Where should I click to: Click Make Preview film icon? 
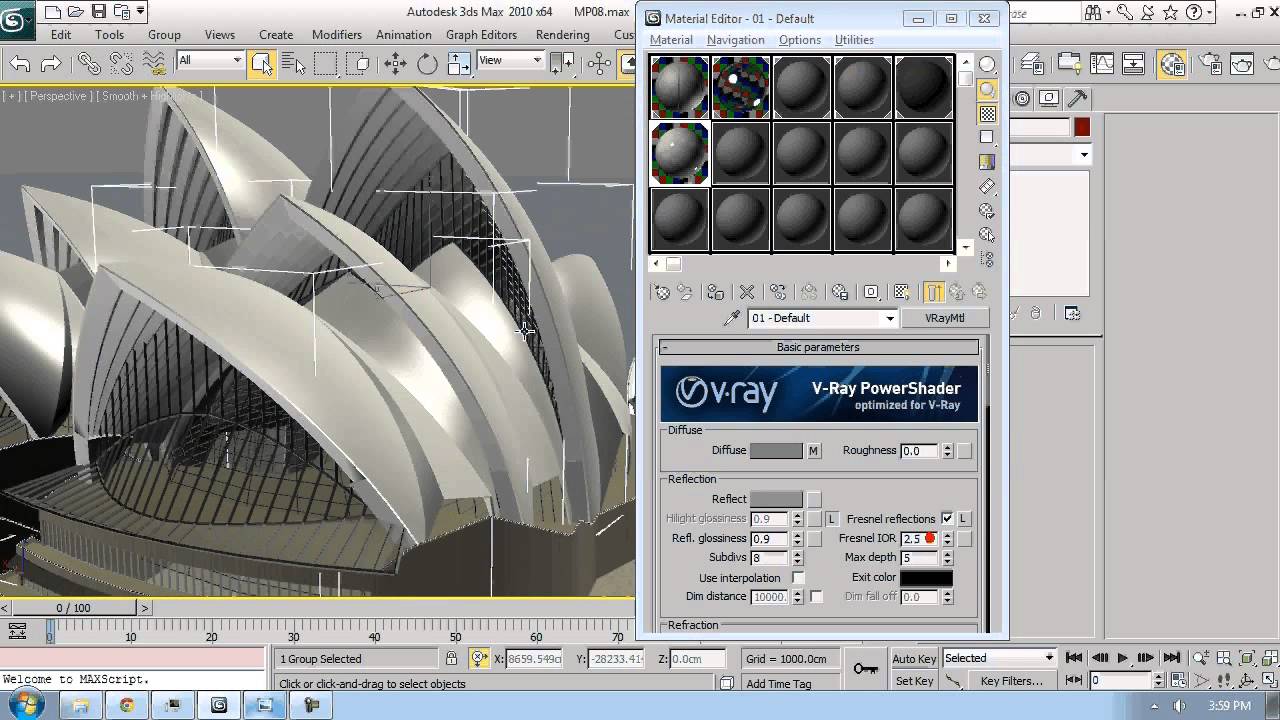[x=987, y=187]
